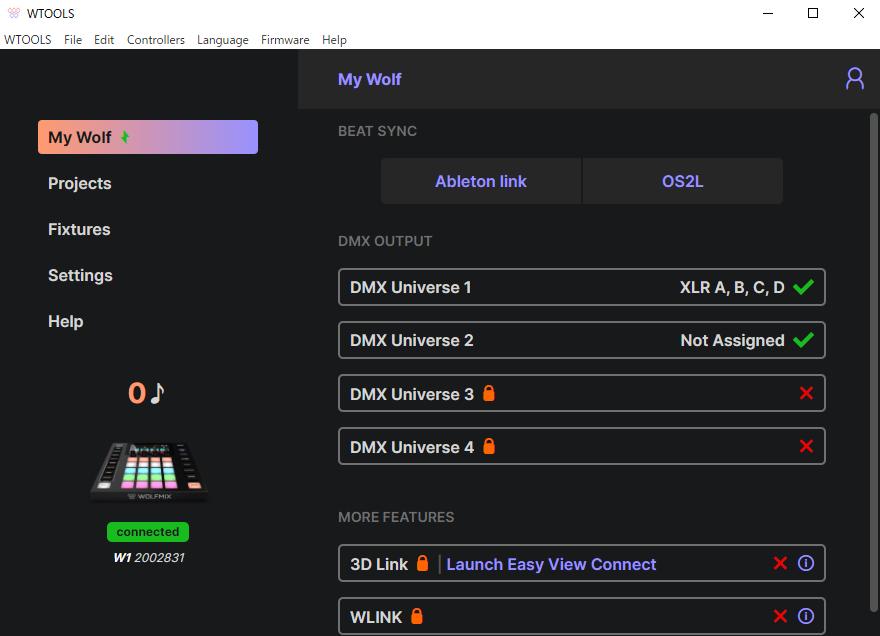Image resolution: width=880 pixels, height=636 pixels.
Task: Open the Firmware menu
Action: tap(285, 40)
